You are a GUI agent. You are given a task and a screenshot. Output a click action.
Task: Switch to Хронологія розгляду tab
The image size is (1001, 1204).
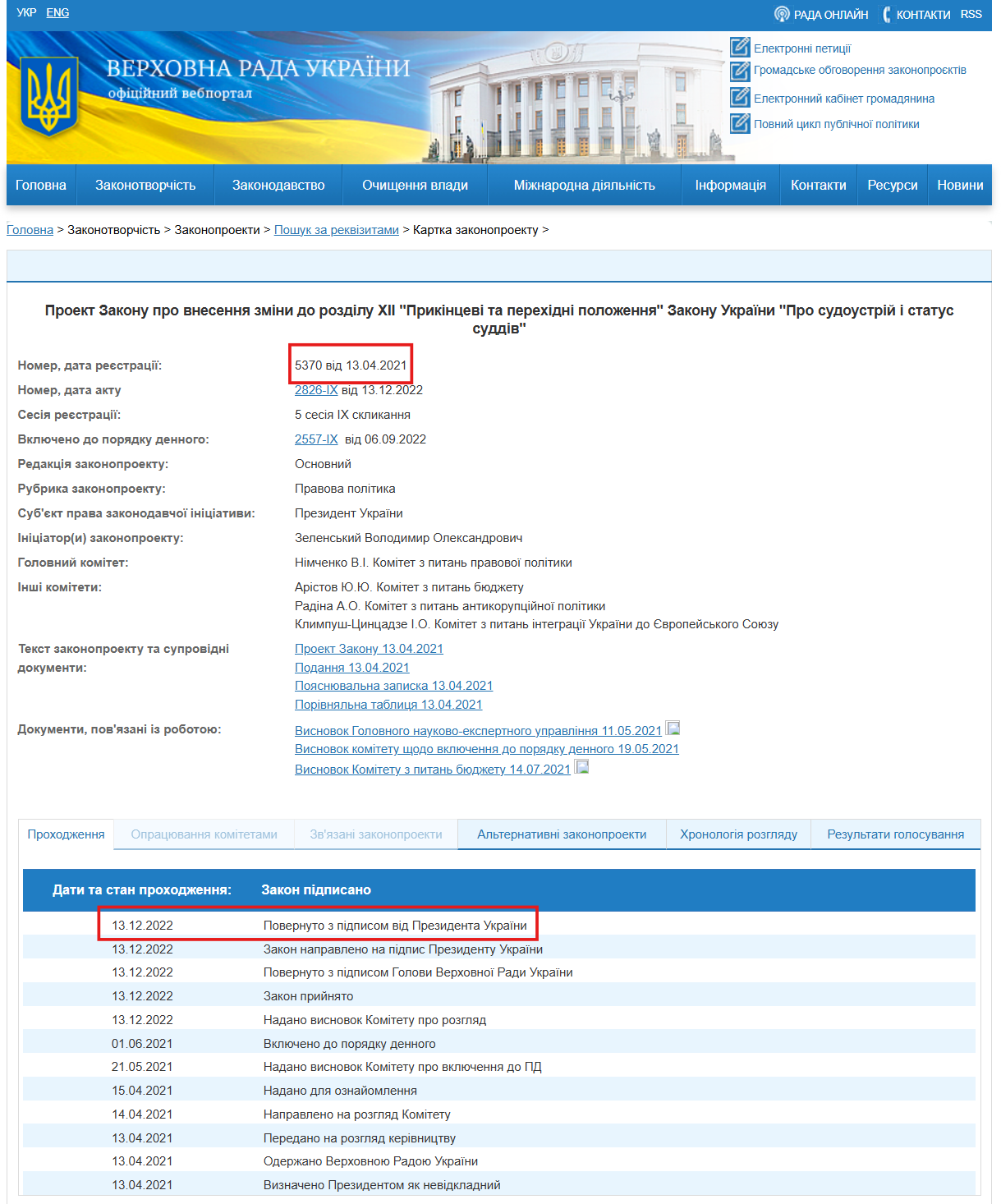(738, 834)
